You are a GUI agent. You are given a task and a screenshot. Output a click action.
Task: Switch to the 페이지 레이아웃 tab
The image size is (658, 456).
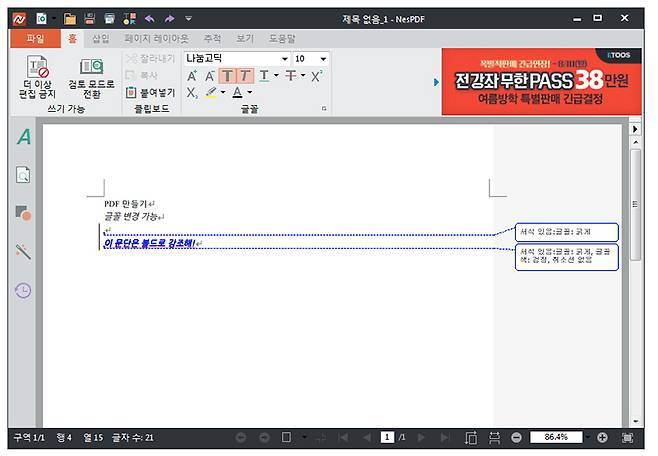156,39
